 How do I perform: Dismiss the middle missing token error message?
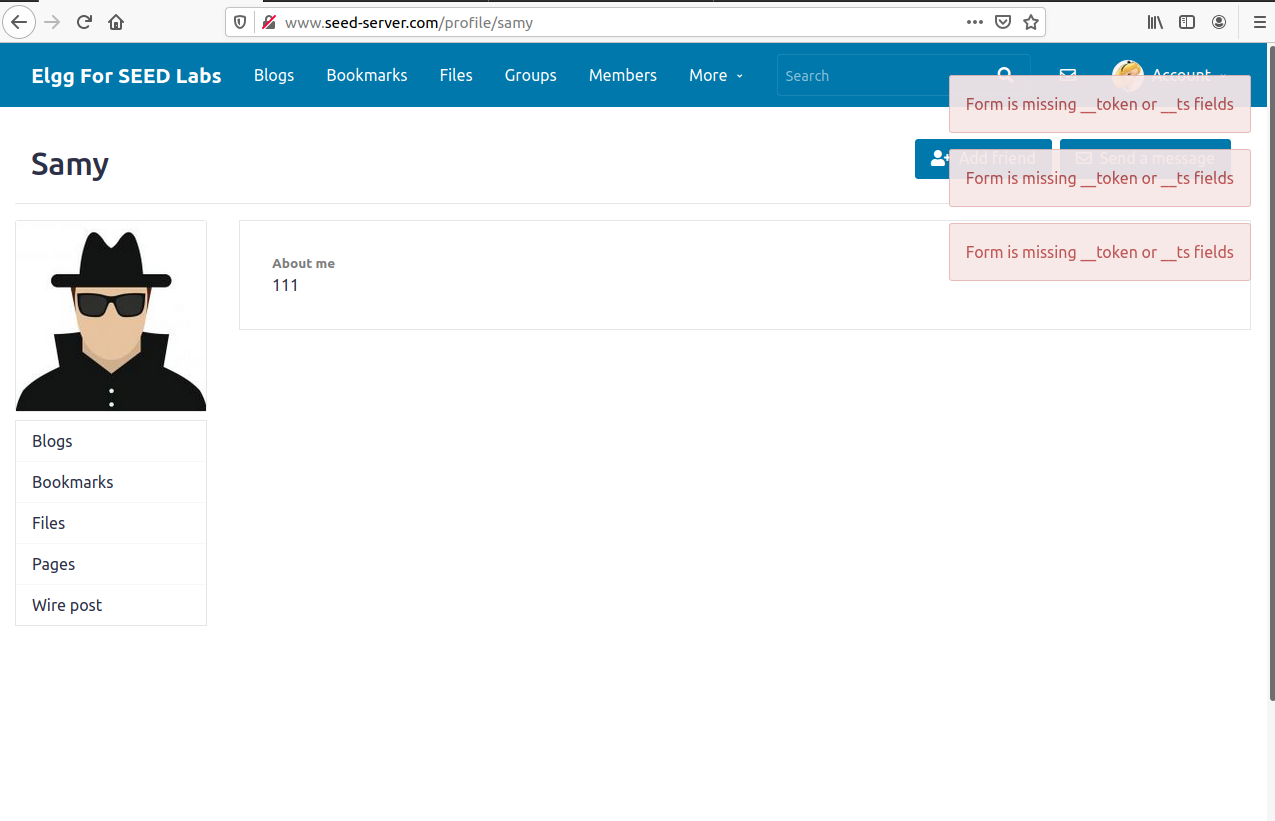[1100, 178]
